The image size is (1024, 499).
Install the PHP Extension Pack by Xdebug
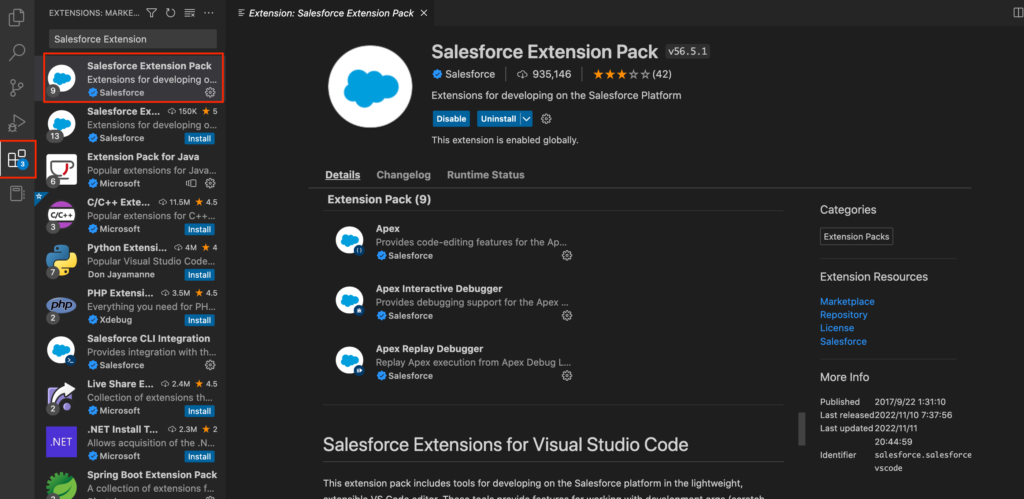pyautogui.click(x=199, y=320)
